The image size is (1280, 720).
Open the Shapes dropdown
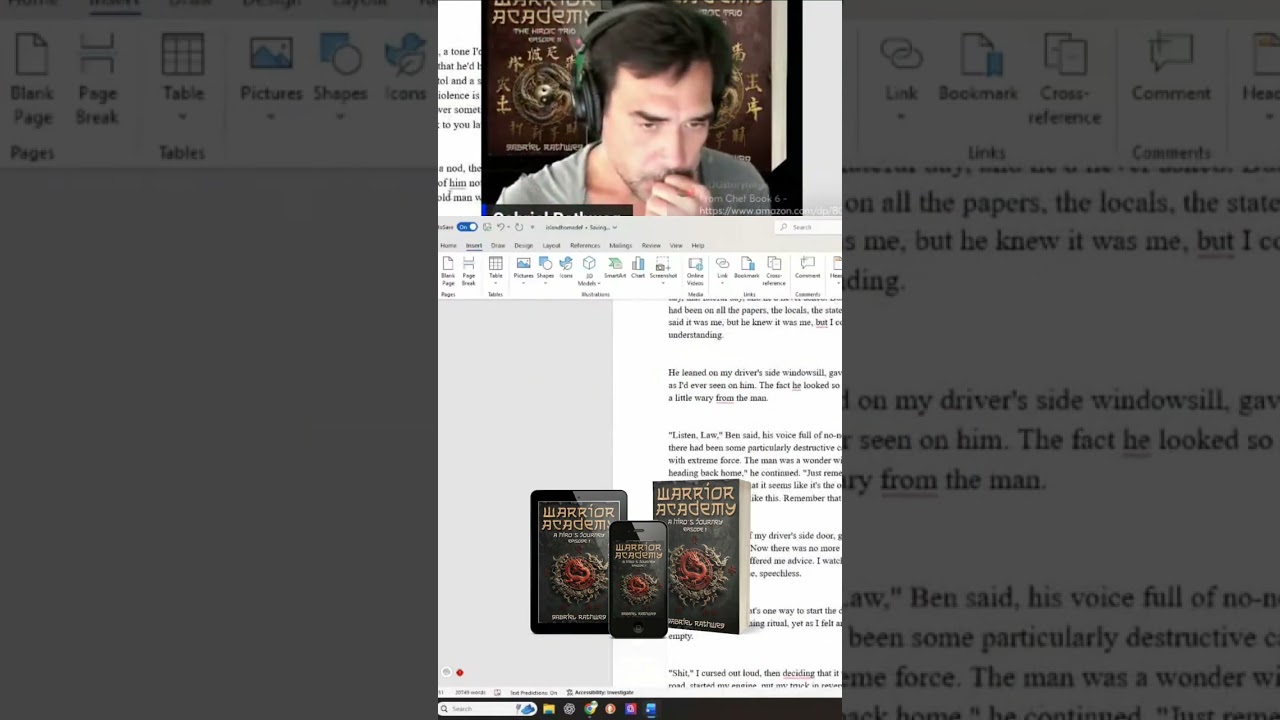(545, 283)
